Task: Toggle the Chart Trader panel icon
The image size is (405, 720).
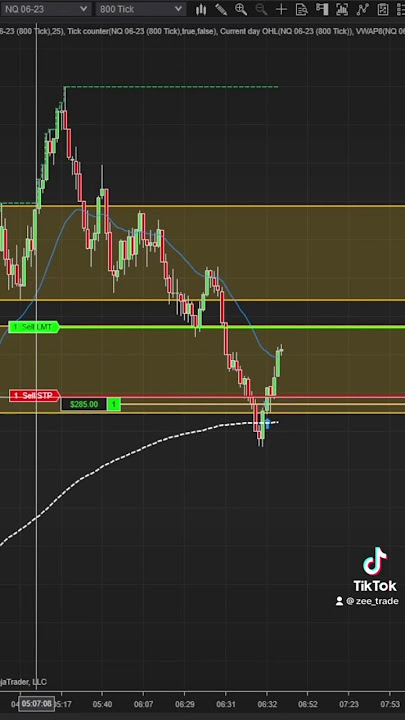Action: (322, 9)
